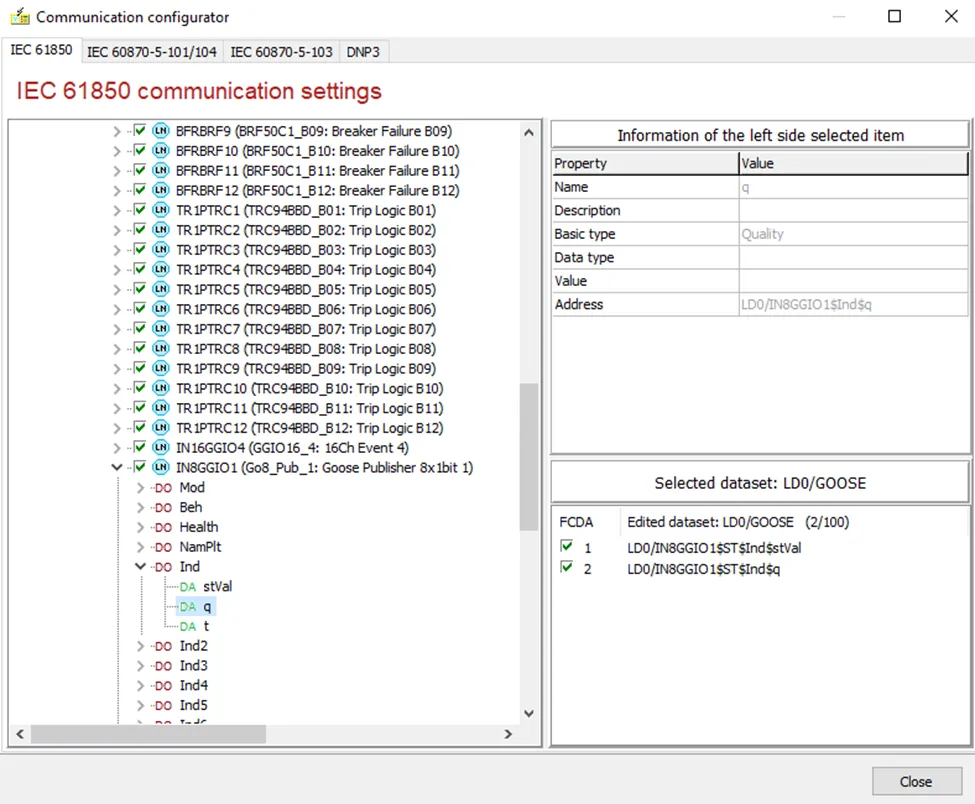Select the Ind2 data object
The image size is (975, 804).
coord(193,646)
